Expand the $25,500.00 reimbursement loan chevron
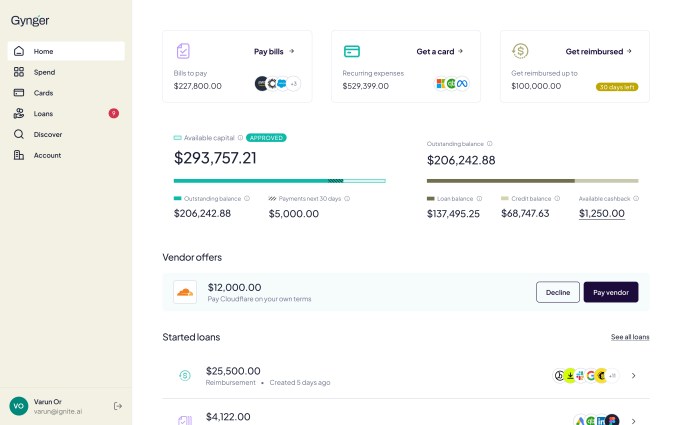The height and width of the screenshot is (425, 680). point(633,376)
